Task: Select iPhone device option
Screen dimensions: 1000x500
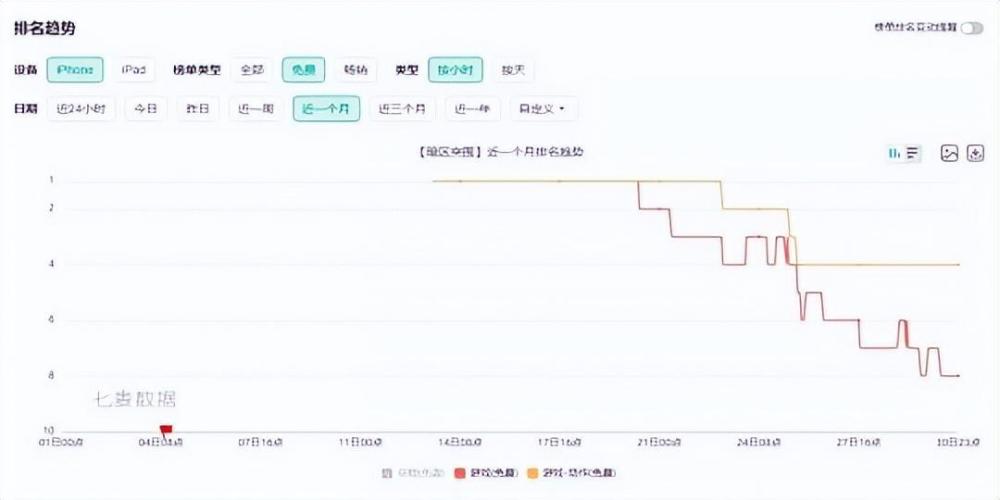Action: click(x=73, y=70)
